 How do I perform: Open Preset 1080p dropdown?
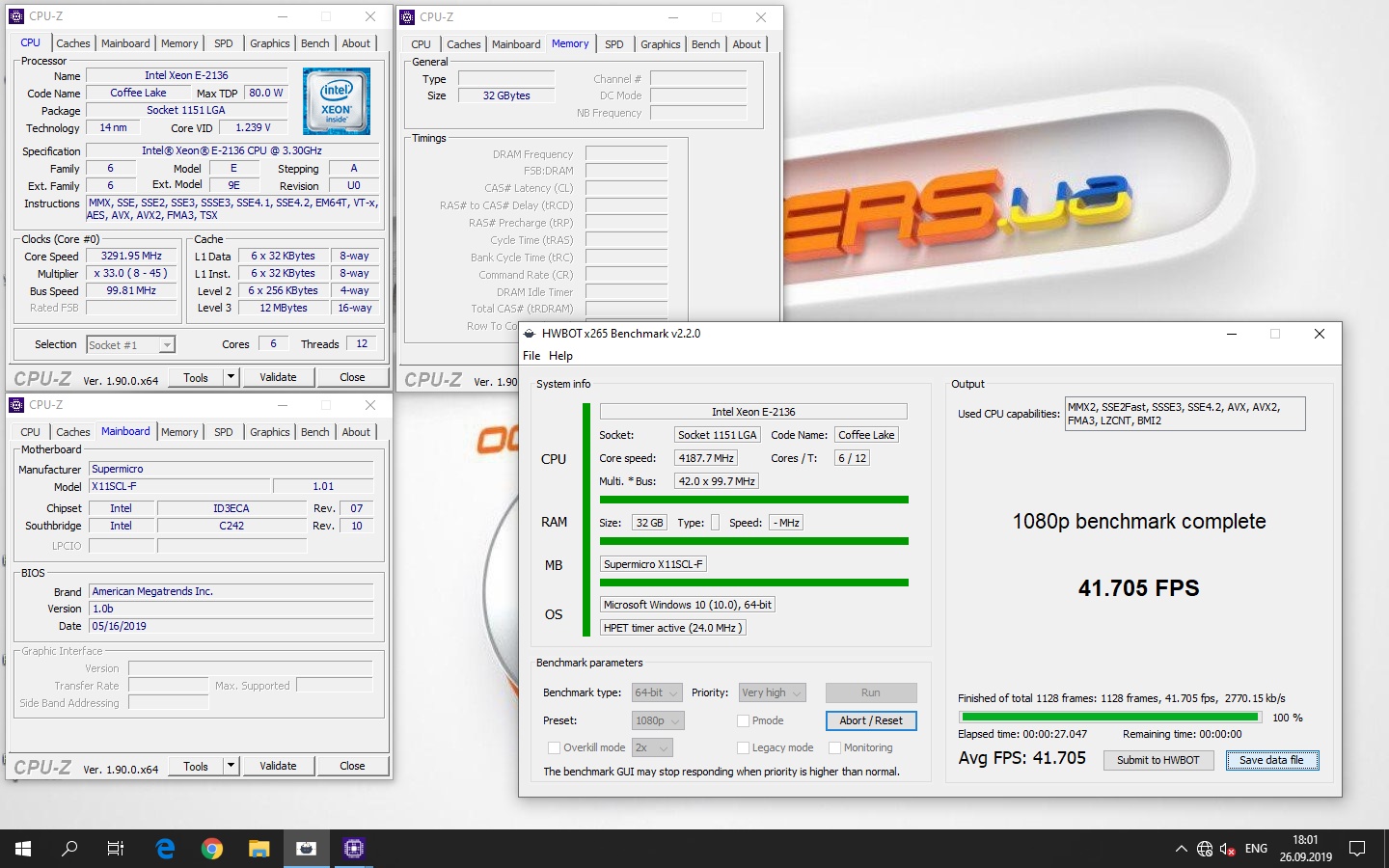(x=659, y=720)
